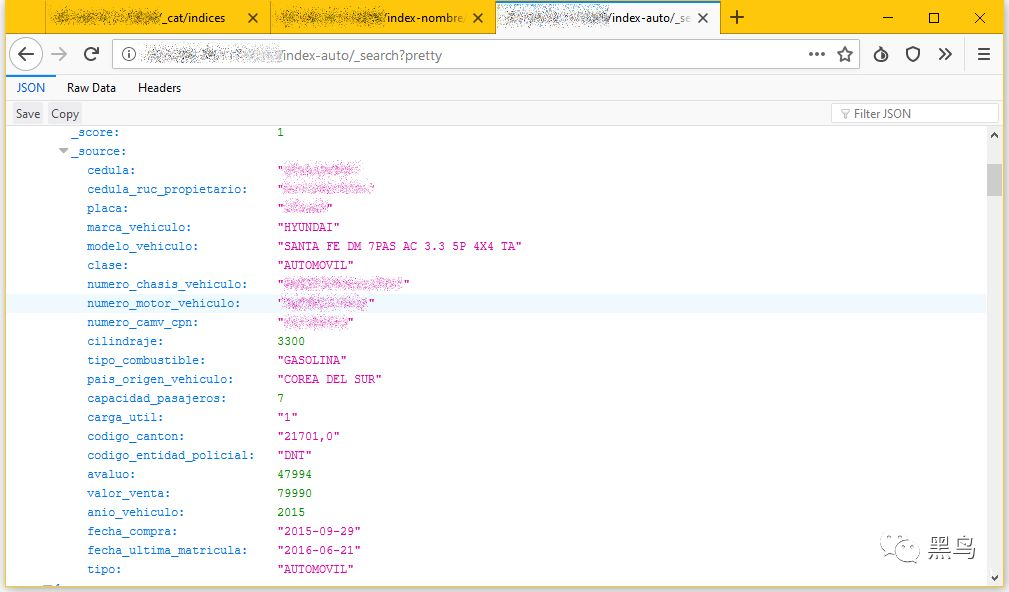Select the capacidad_pasajeros key

point(157,398)
